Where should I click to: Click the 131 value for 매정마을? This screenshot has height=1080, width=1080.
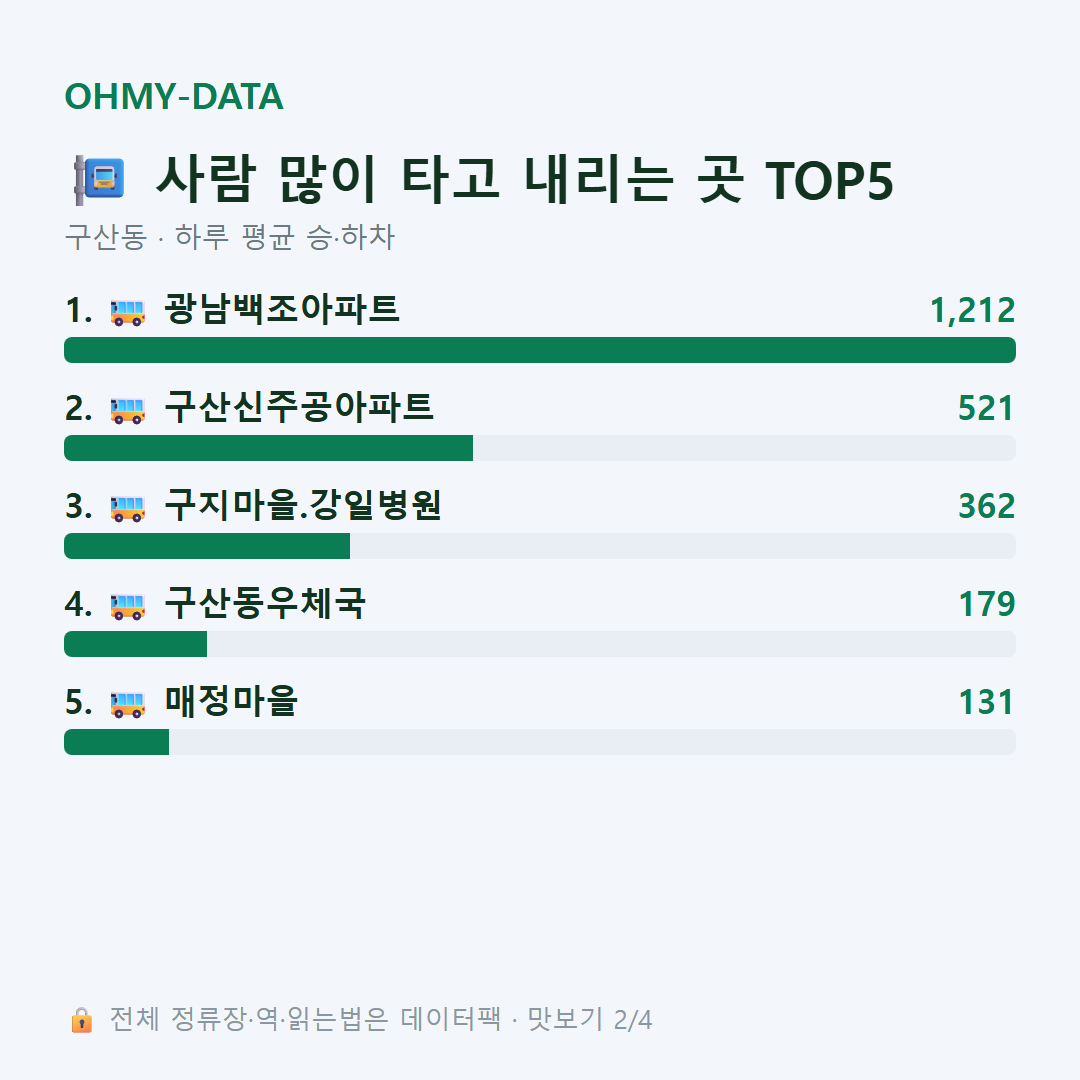point(986,703)
